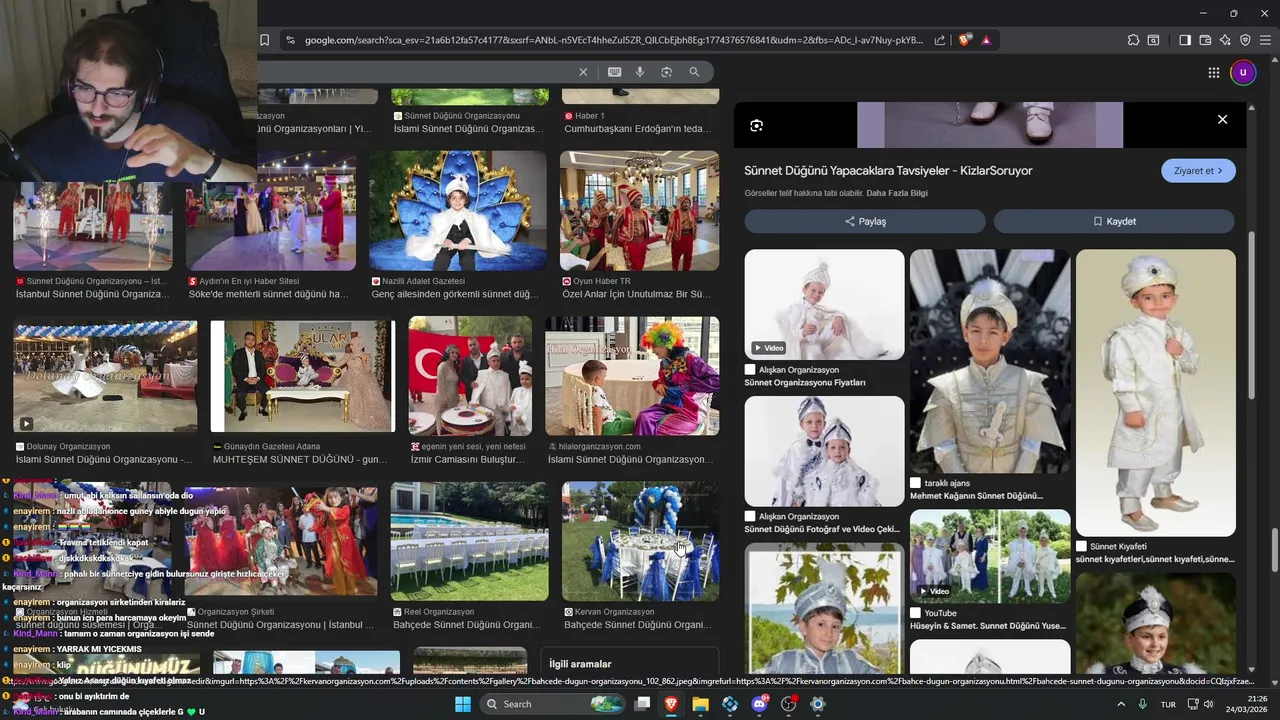The image size is (1280, 720).
Task: Open the Brave Wallet icon
Action: [x=1205, y=40]
